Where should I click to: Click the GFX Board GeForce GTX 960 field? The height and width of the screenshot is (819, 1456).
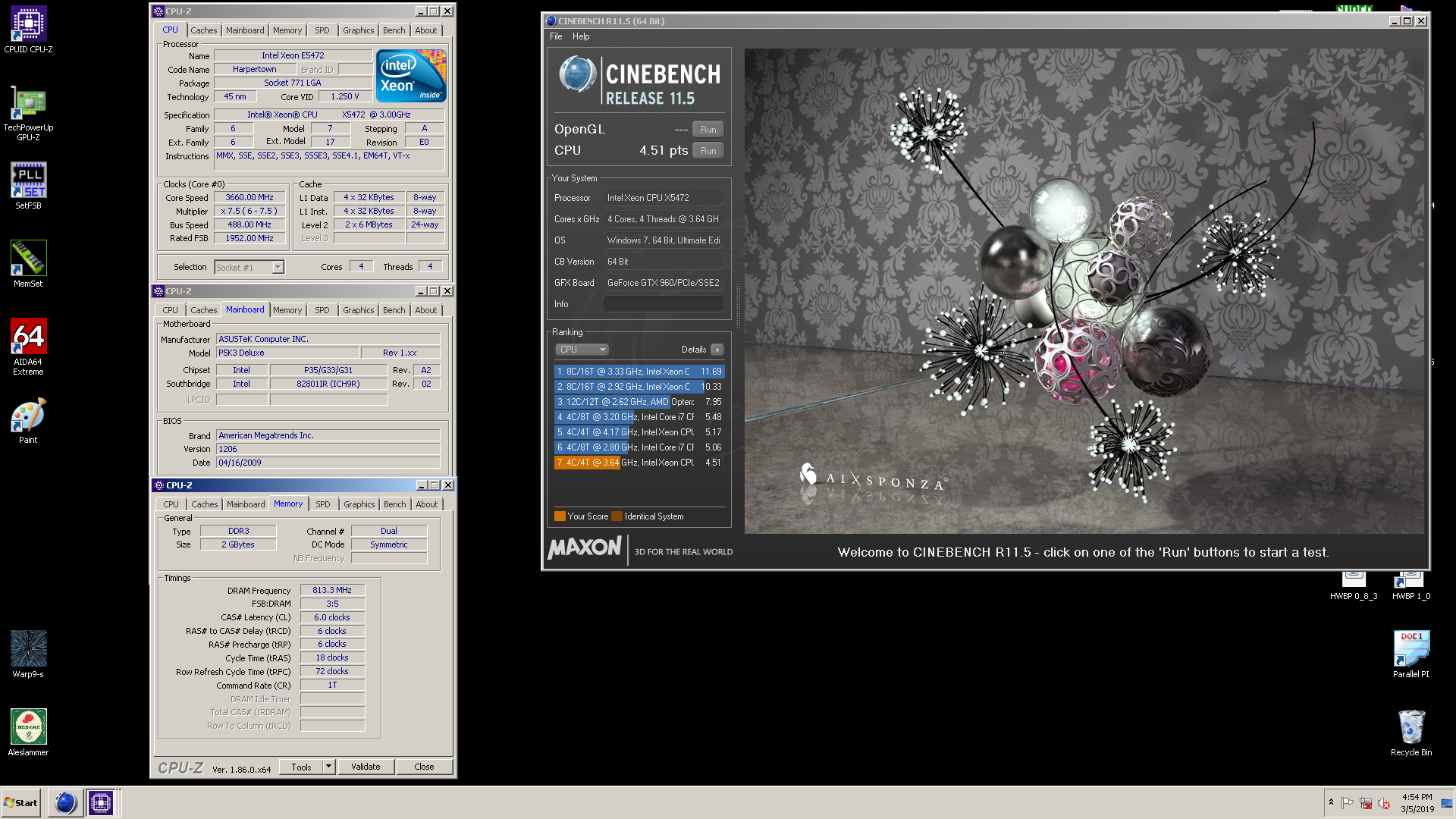tap(664, 283)
